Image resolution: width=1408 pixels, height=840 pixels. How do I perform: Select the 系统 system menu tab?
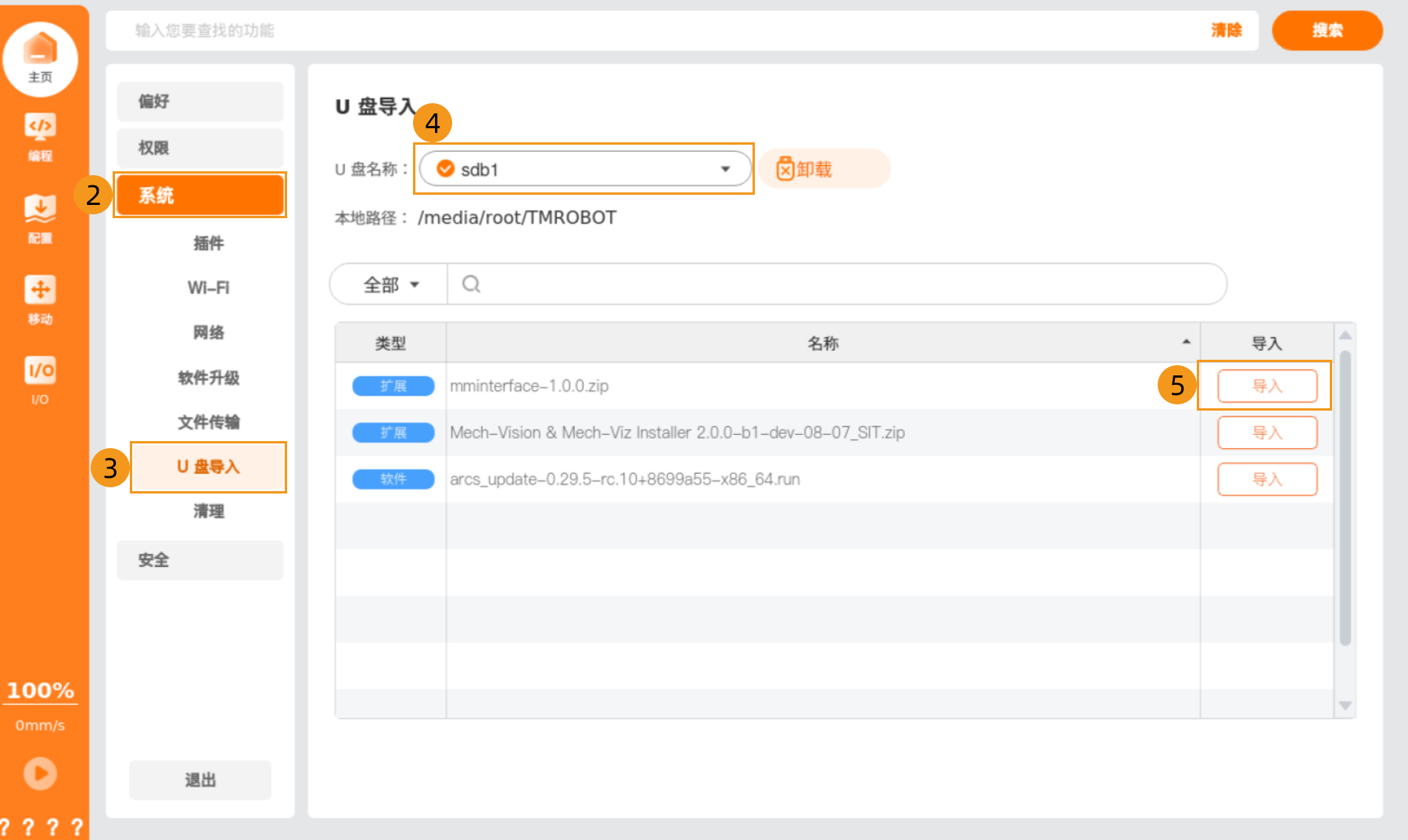coord(200,195)
